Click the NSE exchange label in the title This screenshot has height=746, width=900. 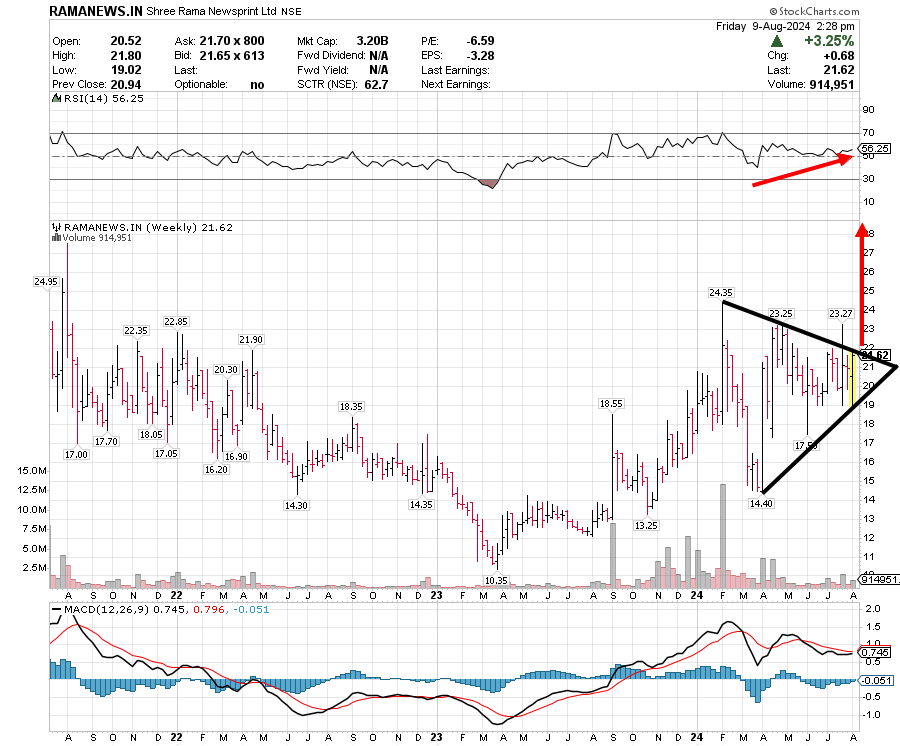[x=291, y=11]
